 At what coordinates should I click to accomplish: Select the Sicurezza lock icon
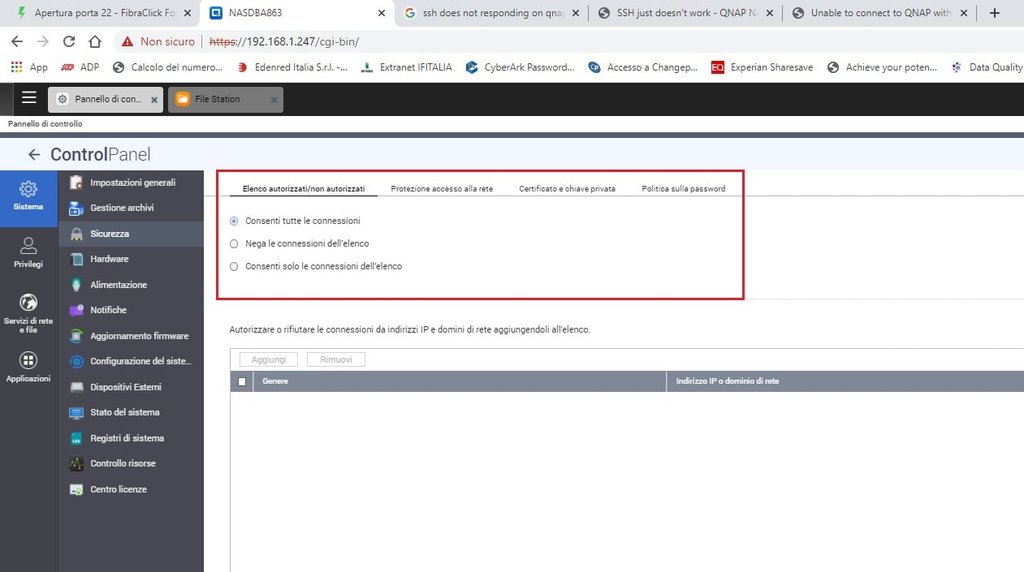pos(76,234)
